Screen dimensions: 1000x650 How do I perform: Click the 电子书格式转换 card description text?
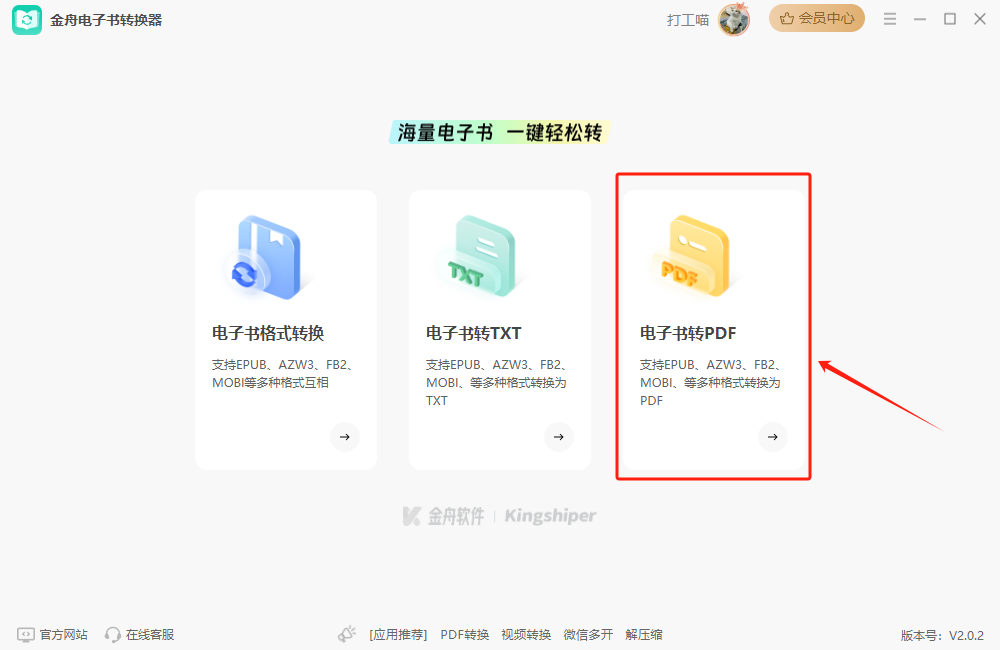(283, 374)
